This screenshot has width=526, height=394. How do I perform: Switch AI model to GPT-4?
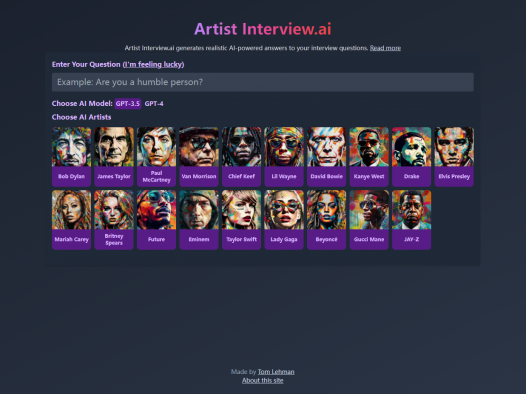tap(154, 104)
